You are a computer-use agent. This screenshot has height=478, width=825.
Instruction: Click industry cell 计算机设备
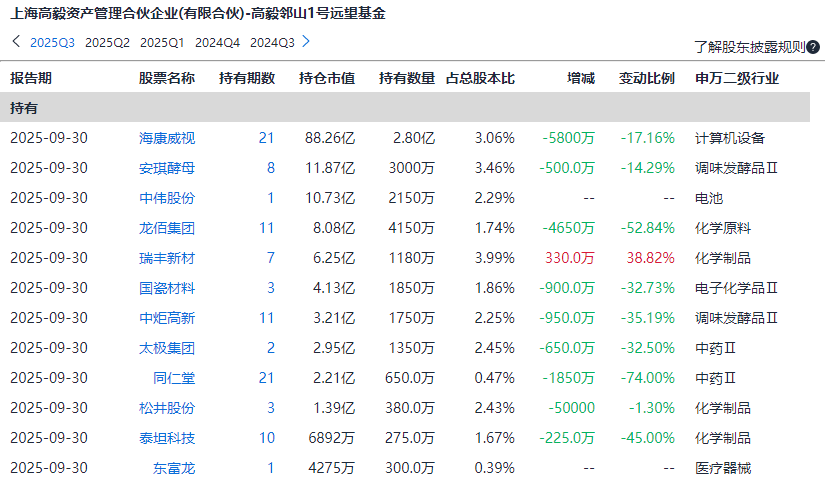[730, 138]
